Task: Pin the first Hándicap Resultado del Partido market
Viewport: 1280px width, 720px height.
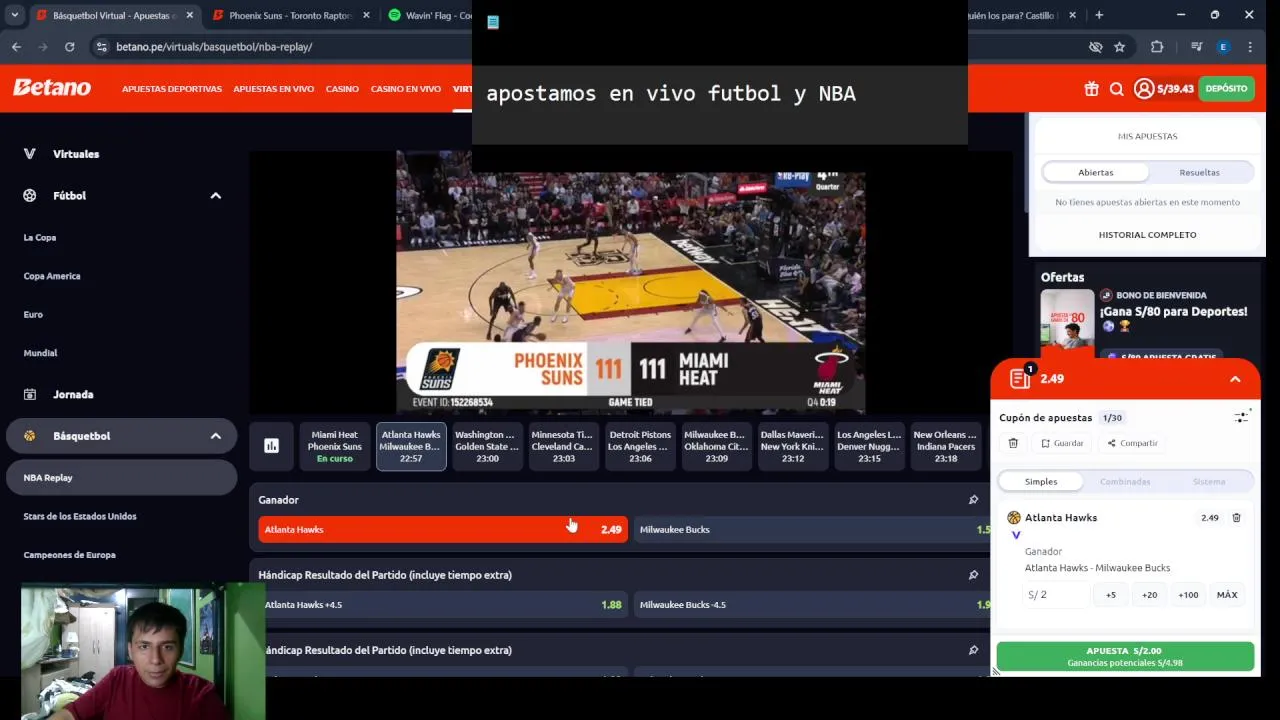Action: pos(973,575)
